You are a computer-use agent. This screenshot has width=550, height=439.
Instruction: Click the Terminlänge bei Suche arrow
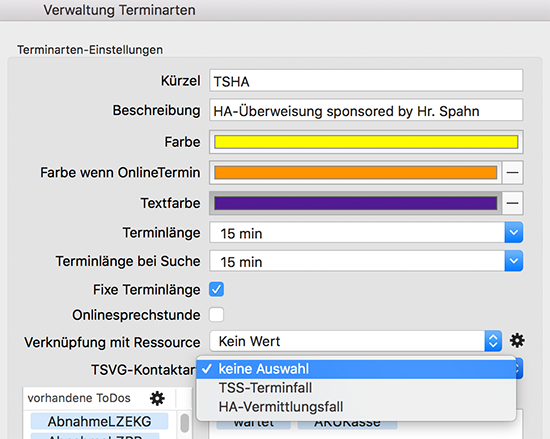point(514,261)
